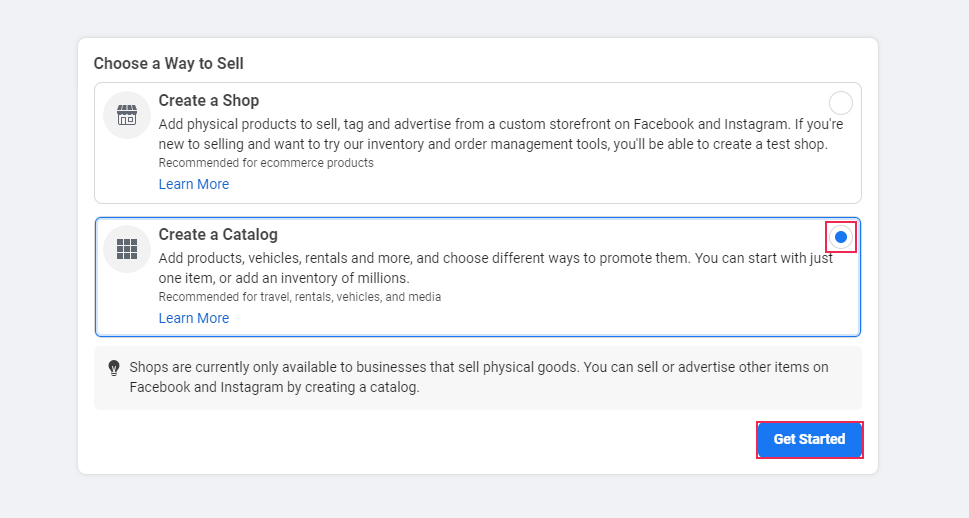Click the Choose a Way to Sell heading

(169, 64)
